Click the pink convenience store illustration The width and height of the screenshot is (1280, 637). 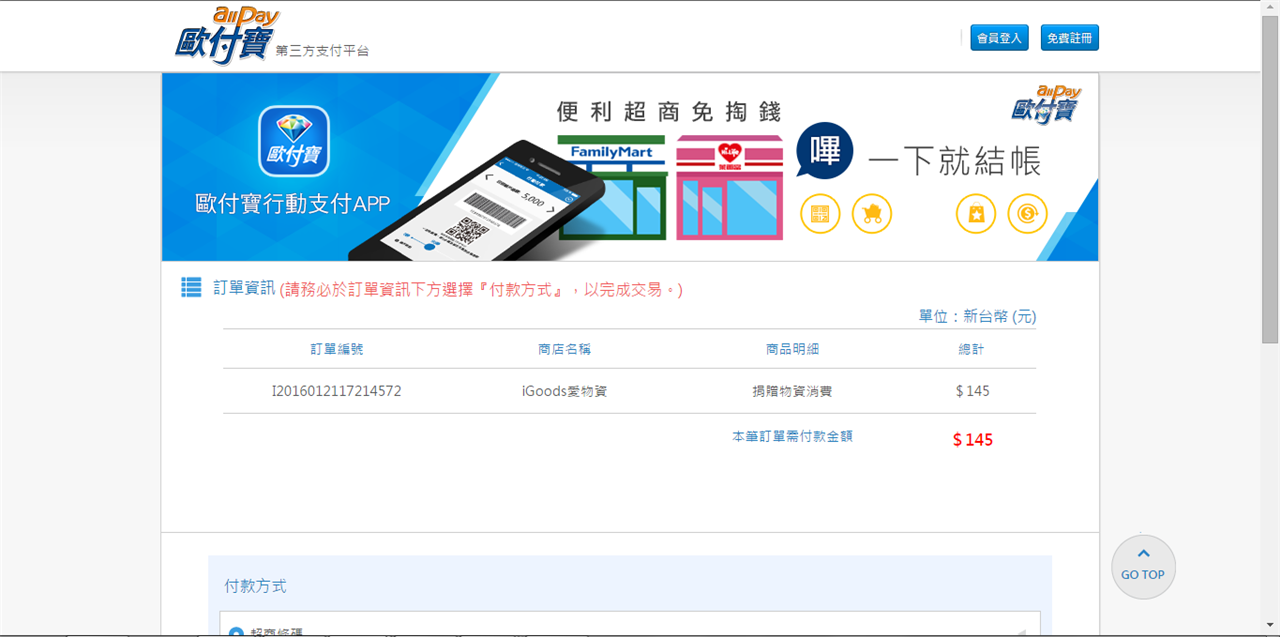(730, 187)
